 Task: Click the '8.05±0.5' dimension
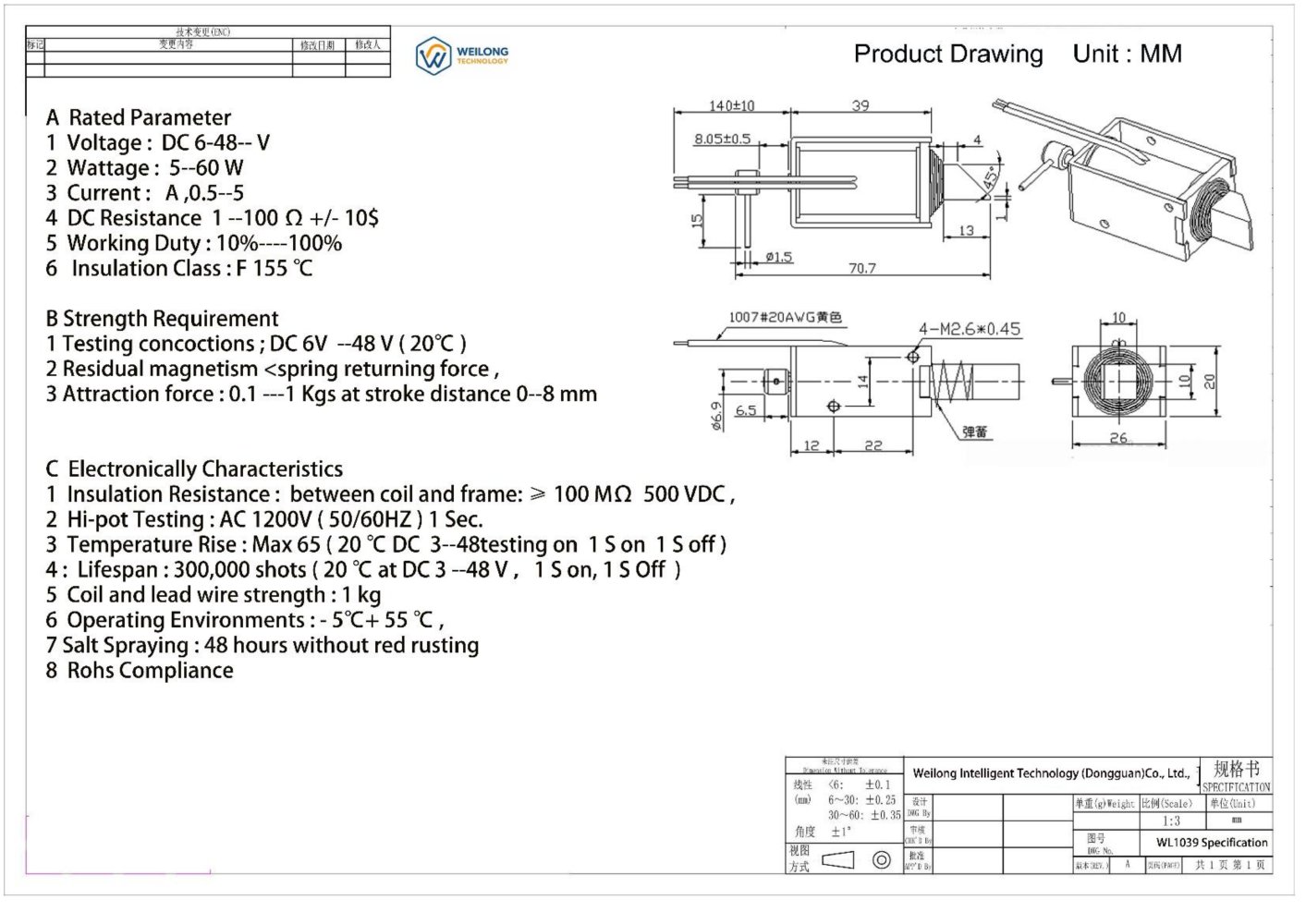[x=722, y=139]
